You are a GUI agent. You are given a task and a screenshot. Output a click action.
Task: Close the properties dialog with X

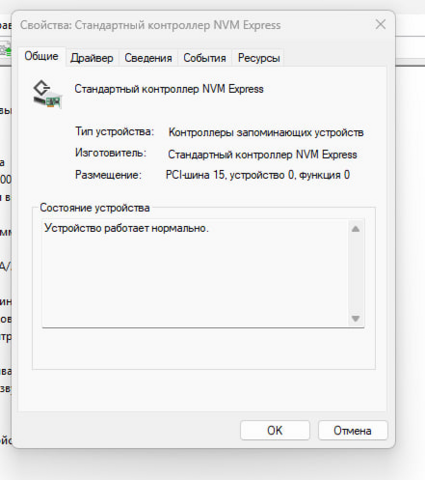pyautogui.click(x=380, y=24)
